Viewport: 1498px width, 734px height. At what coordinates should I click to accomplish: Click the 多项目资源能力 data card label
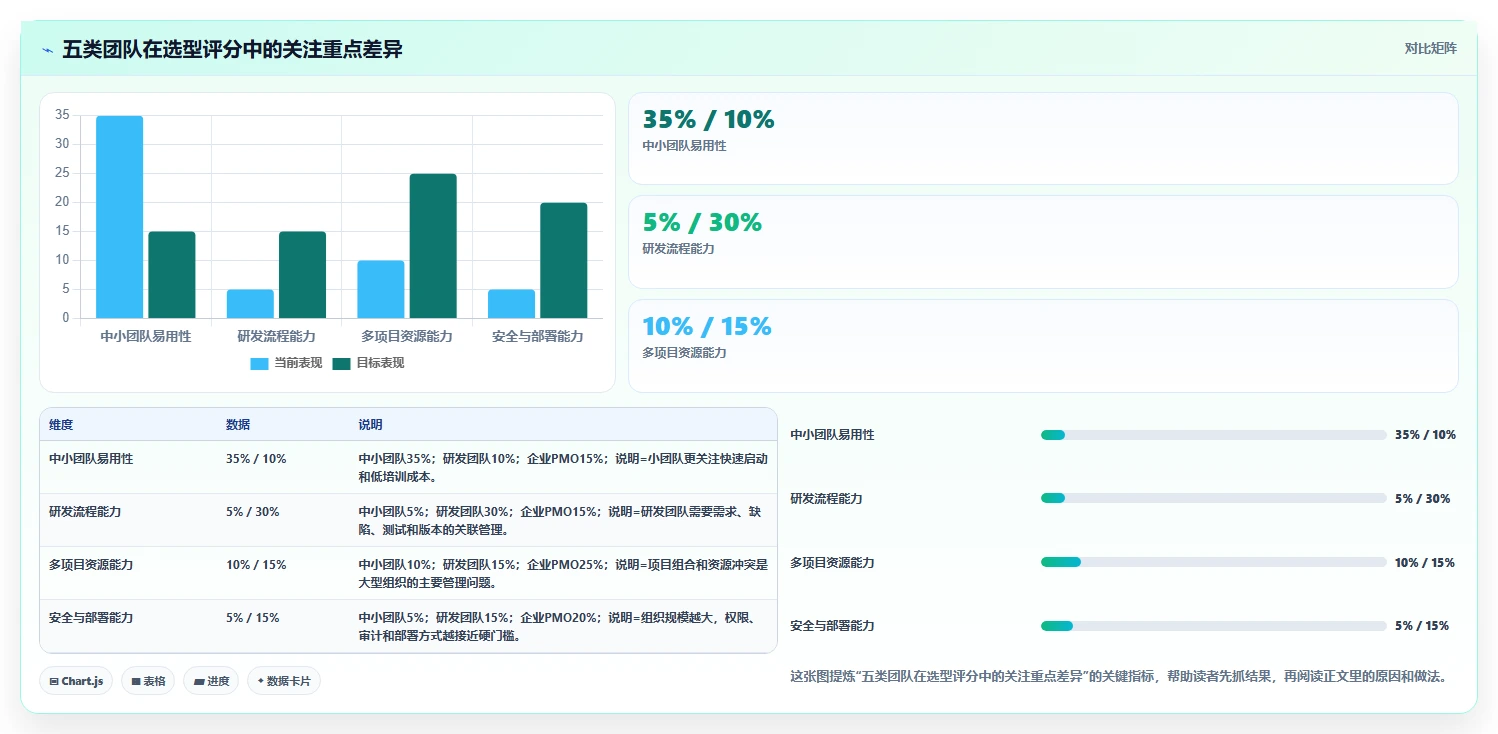(x=684, y=353)
